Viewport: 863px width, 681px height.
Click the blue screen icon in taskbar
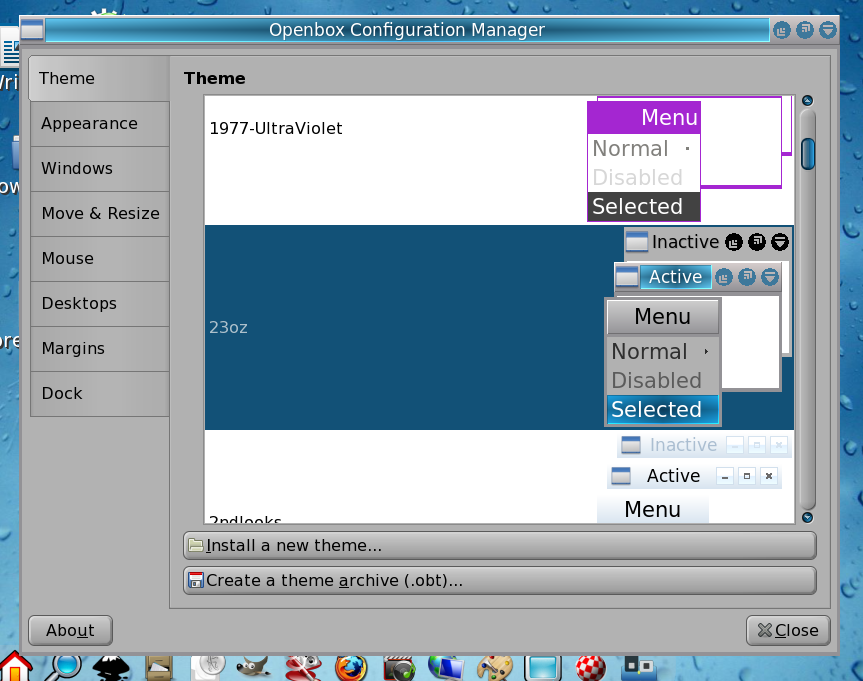coord(542,668)
